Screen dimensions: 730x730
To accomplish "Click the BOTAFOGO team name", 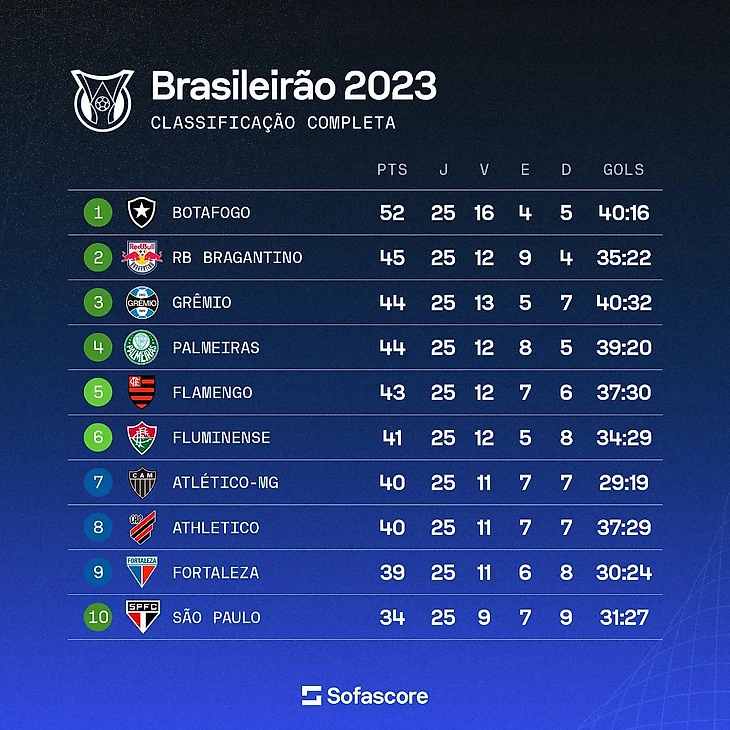I will (x=211, y=213).
